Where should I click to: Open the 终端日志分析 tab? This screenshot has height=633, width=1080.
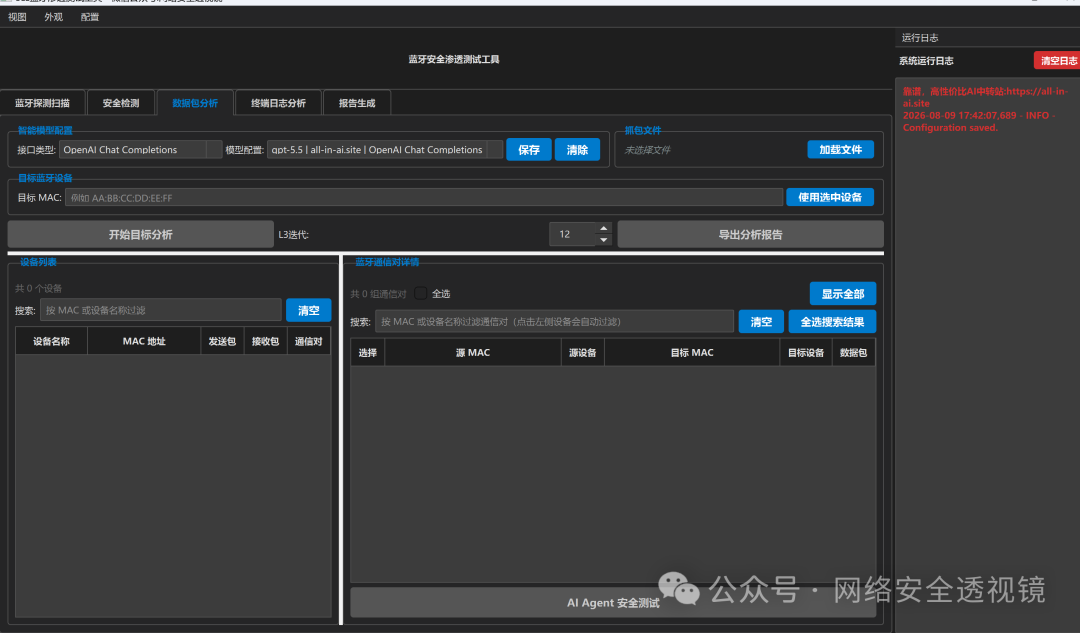tap(278, 103)
